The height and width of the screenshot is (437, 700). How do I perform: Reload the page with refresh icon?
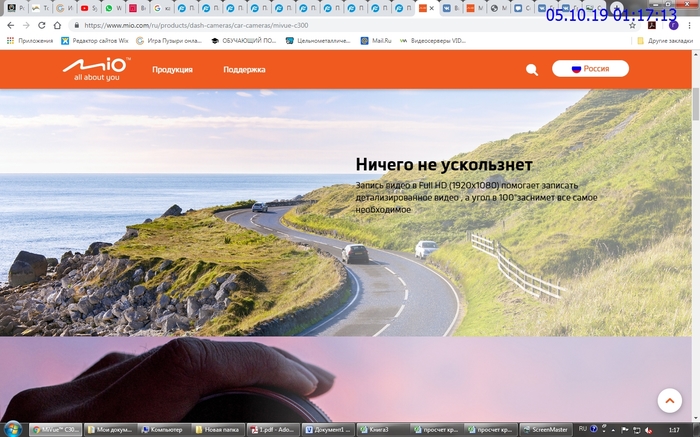(42, 25)
